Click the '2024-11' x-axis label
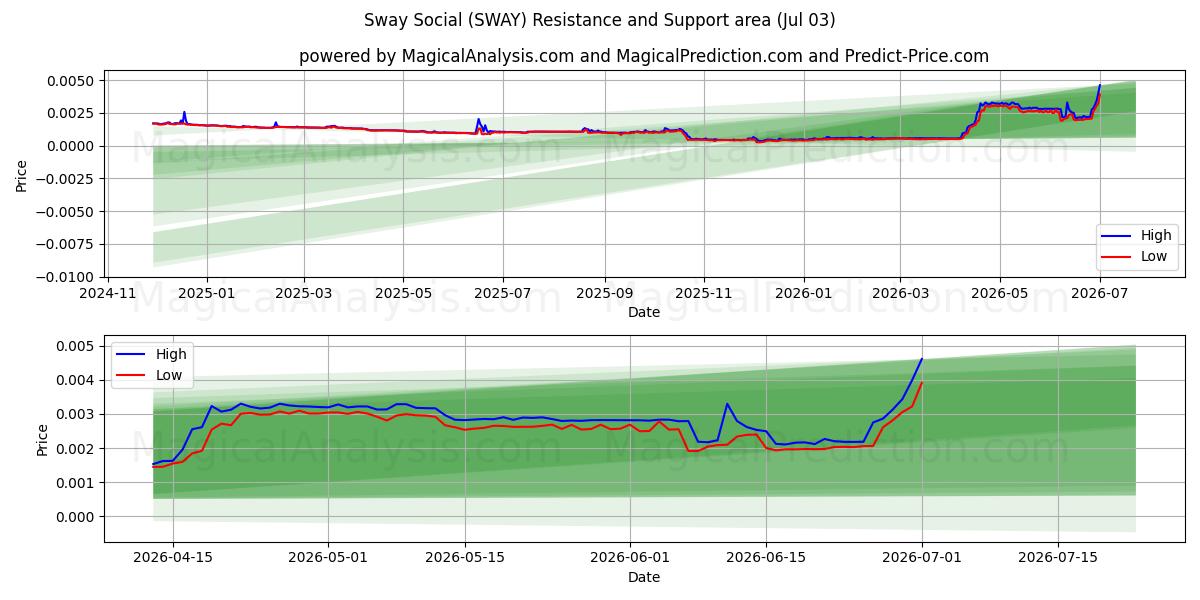 point(108,294)
